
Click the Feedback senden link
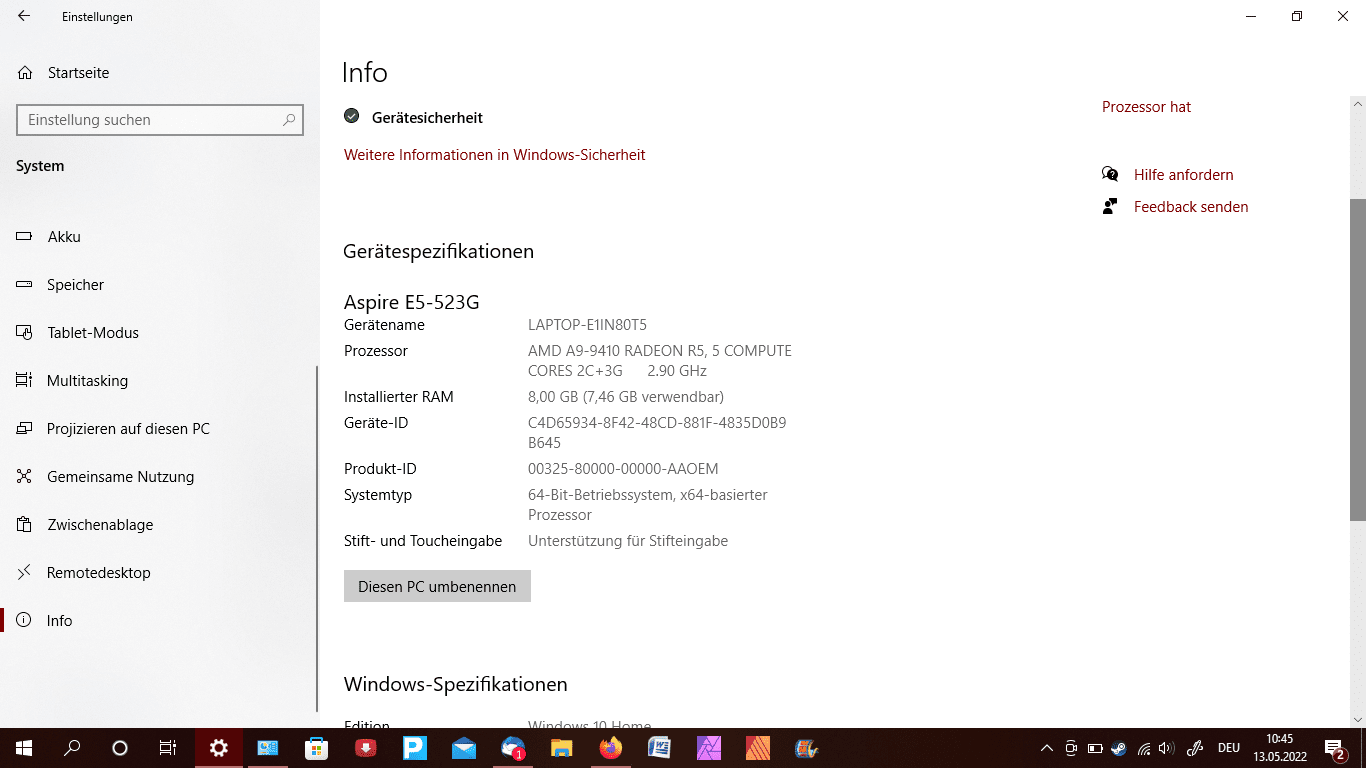click(x=1191, y=207)
